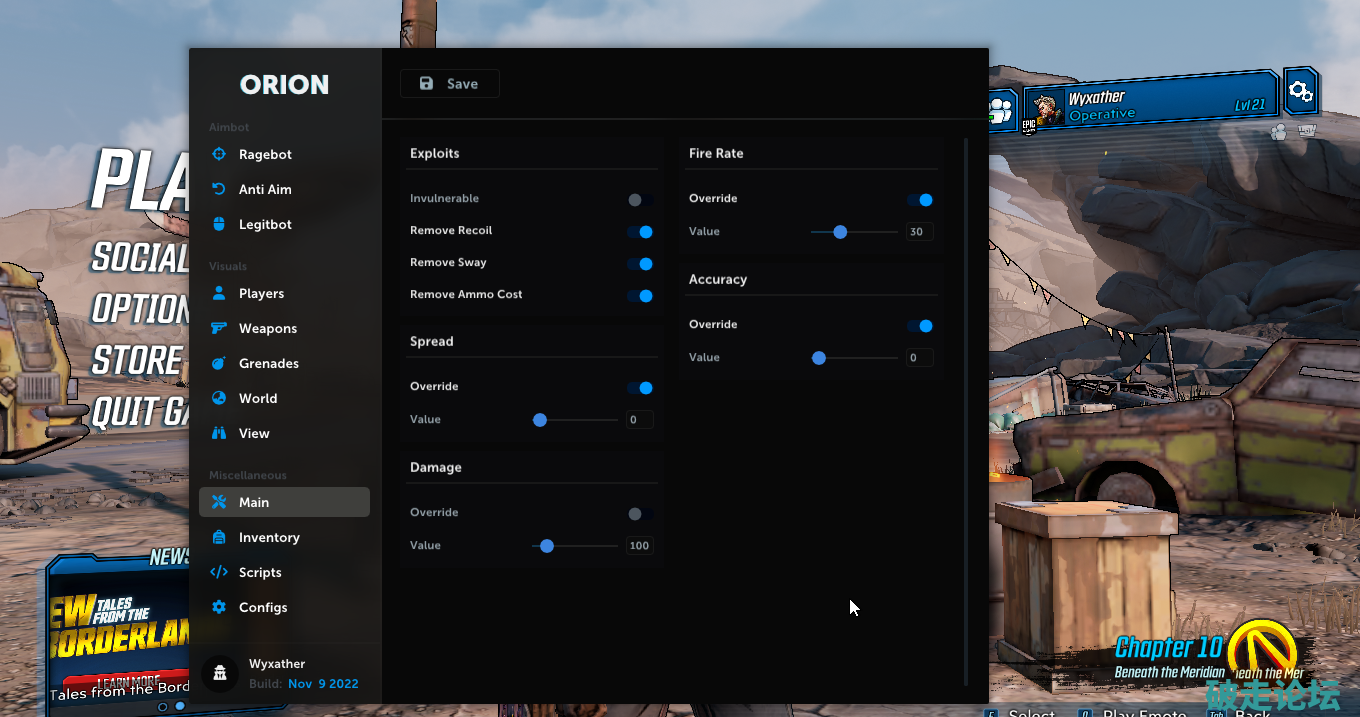1360x717 pixels.
Task: Click the Damage value input field showing 100
Action: pyautogui.click(x=639, y=546)
